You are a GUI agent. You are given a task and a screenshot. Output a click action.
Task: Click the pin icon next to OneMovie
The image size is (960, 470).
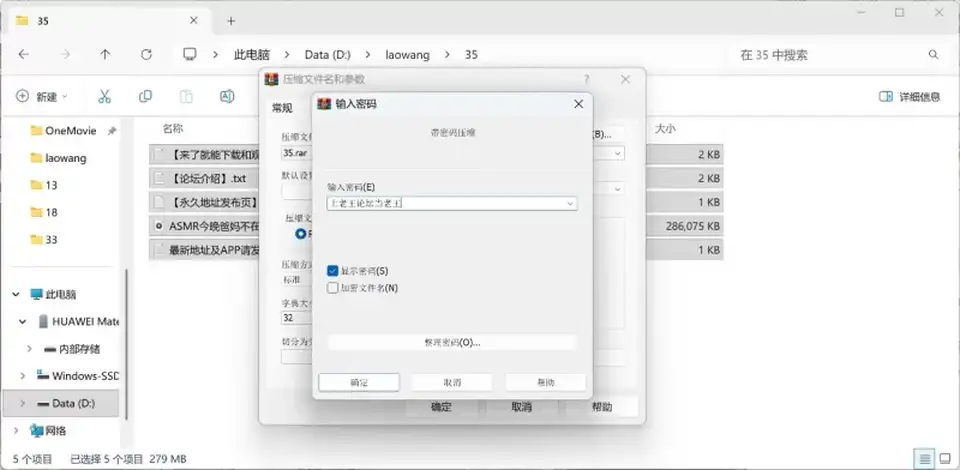click(x=111, y=131)
